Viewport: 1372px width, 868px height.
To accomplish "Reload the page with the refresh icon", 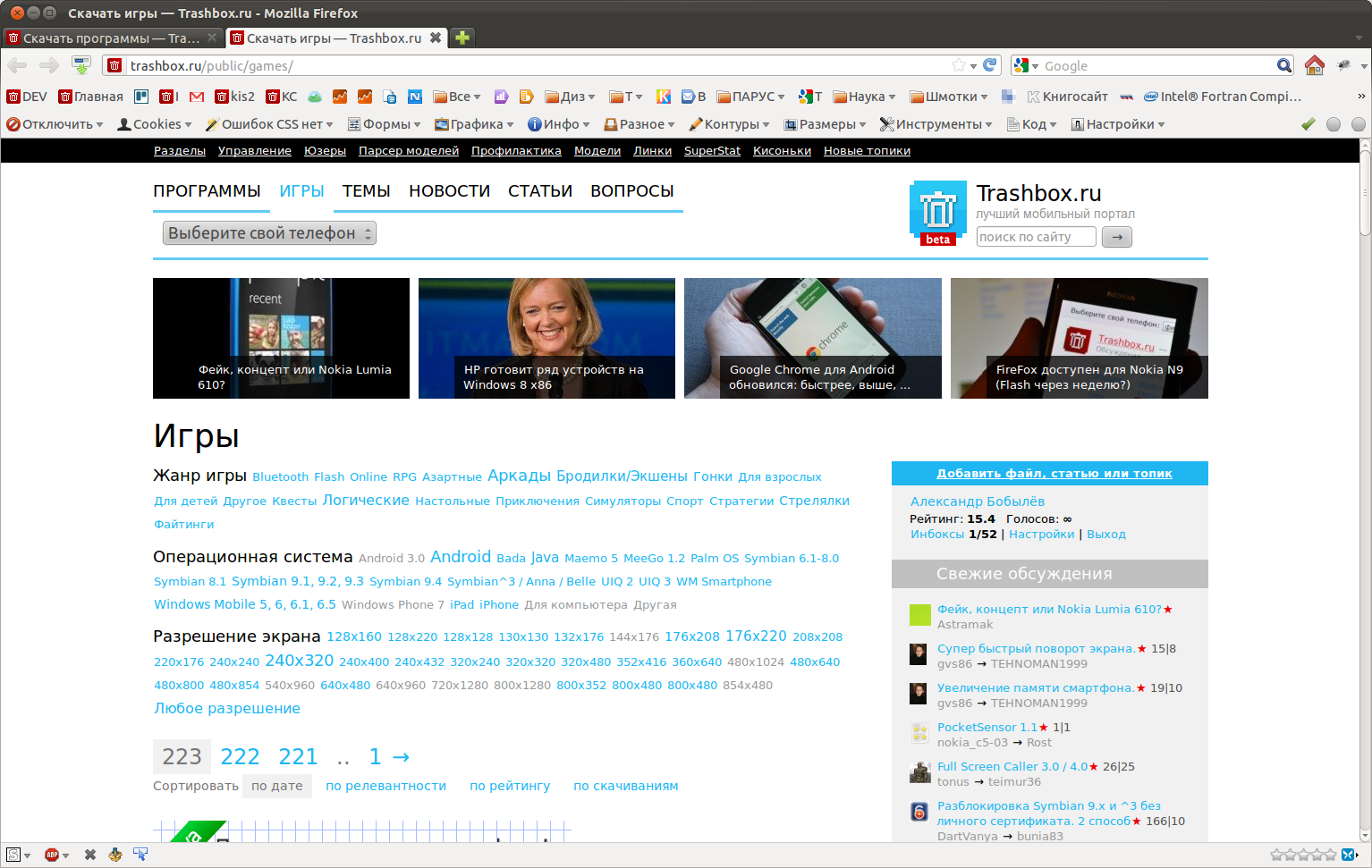I will [989, 65].
